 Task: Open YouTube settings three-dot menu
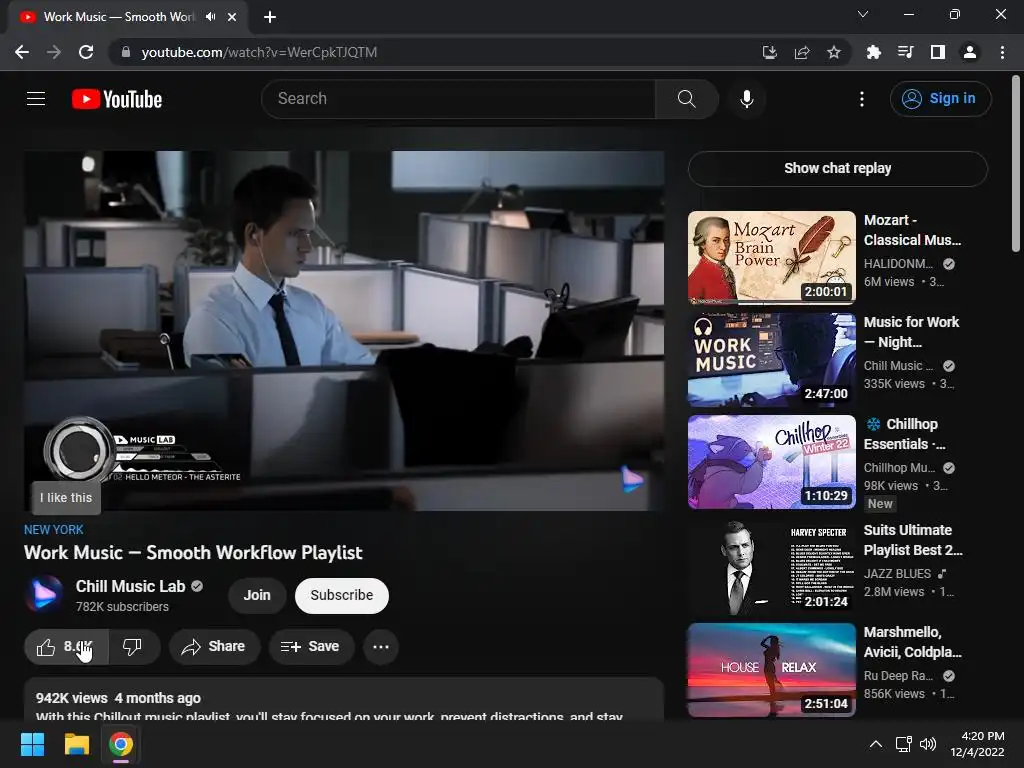[862, 99]
